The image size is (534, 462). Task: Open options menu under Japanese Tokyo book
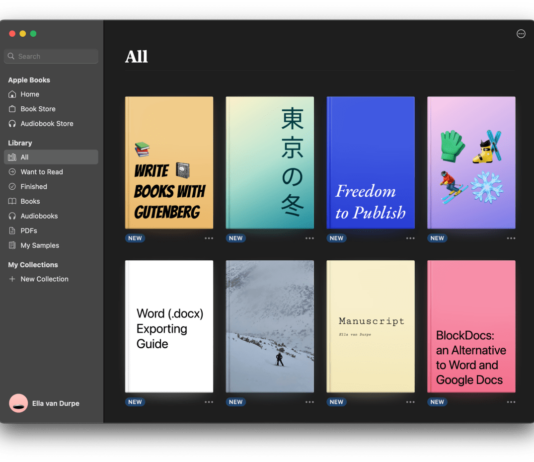point(310,238)
